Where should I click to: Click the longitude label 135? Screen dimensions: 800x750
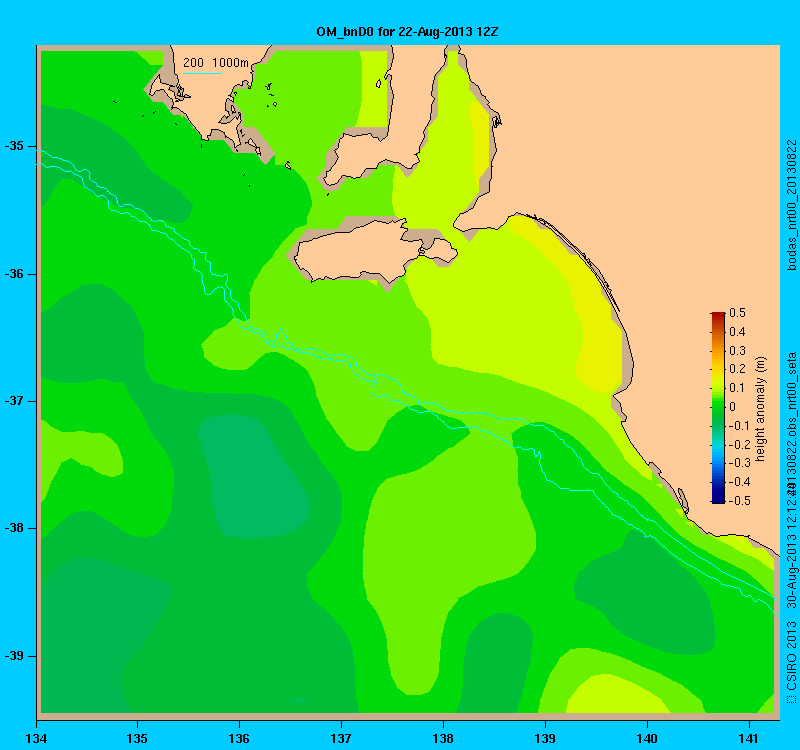click(137, 739)
